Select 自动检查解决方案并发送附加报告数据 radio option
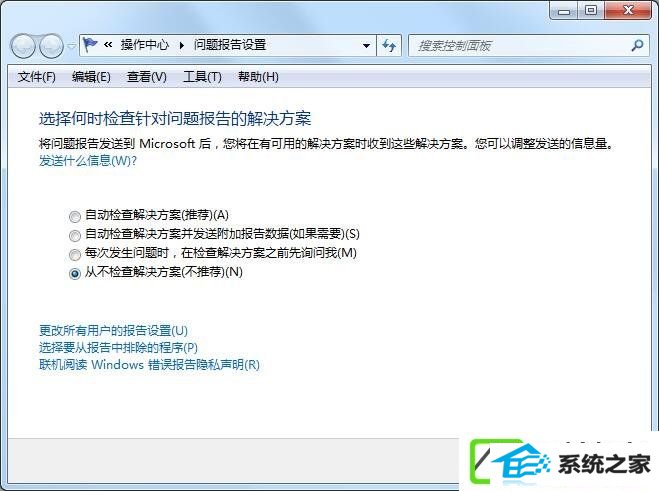The image size is (659, 491). 75,235
